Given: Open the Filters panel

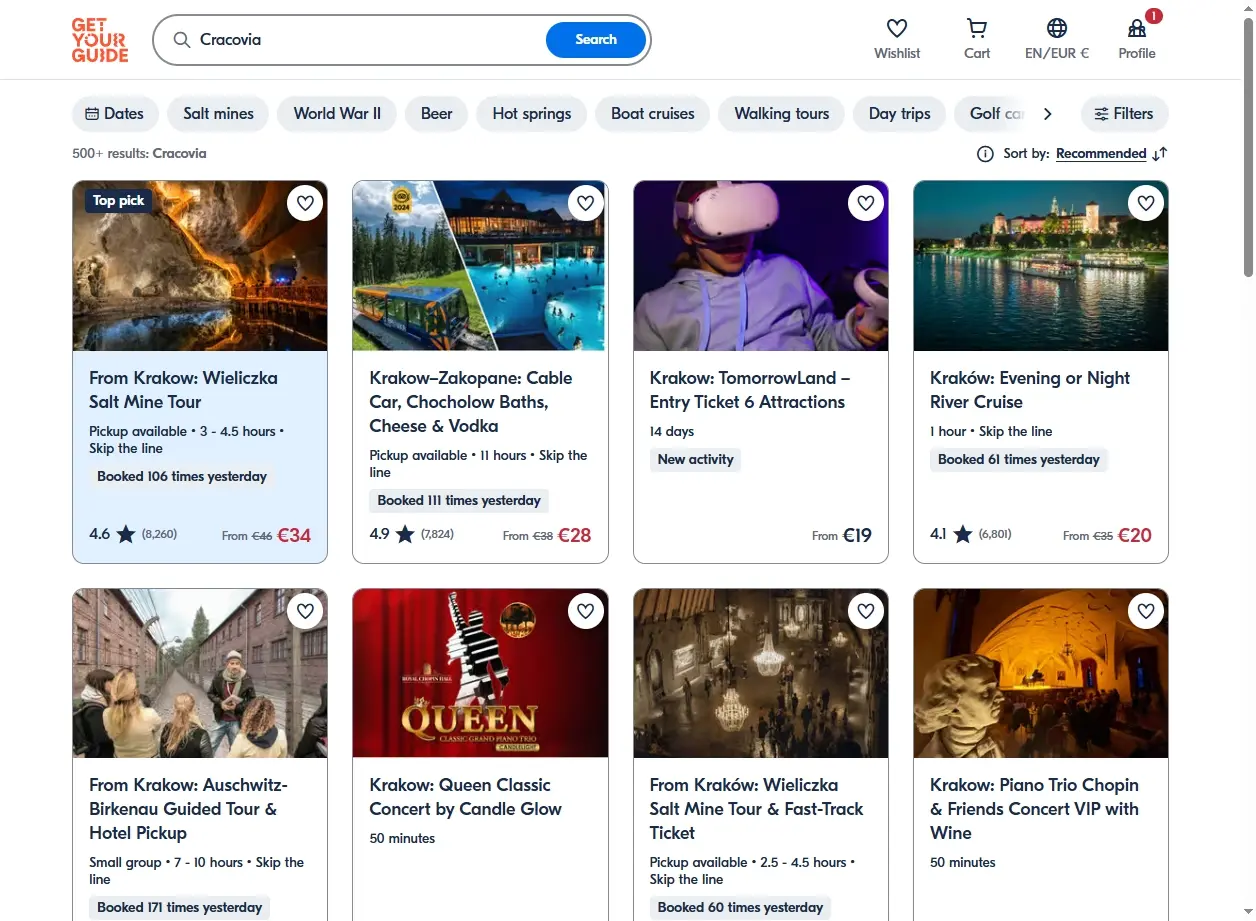Looking at the screenshot, I should [1124, 114].
